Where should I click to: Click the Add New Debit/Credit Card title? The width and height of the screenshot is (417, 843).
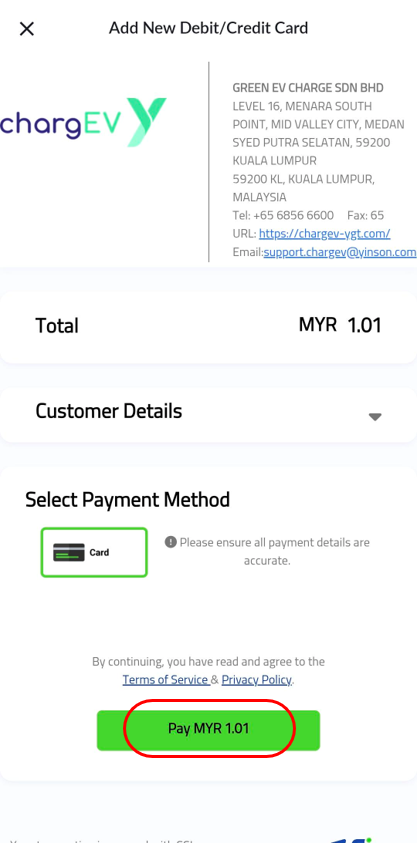click(x=208, y=28)
